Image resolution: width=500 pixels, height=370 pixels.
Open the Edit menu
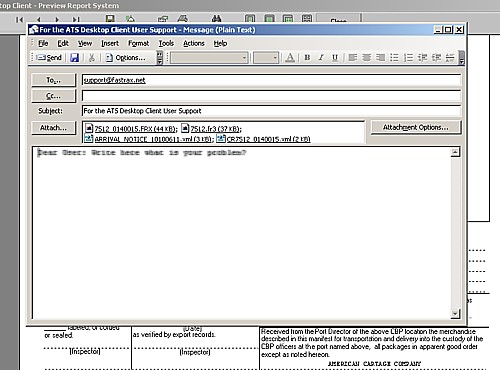tap(63, 43)
